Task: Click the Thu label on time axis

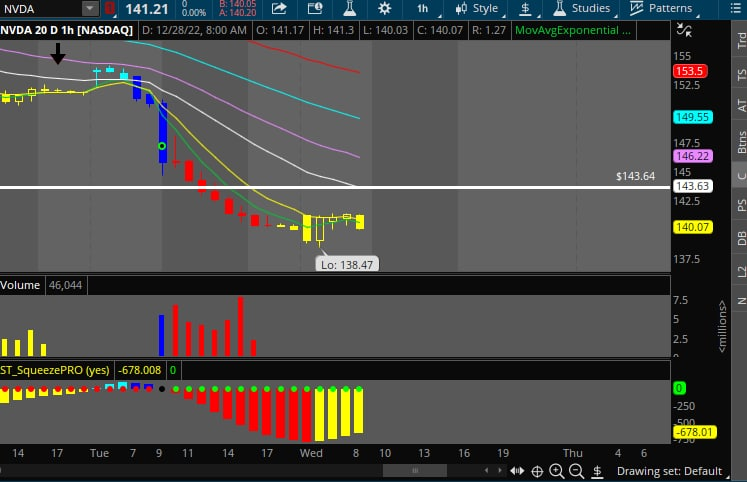Action: tap(573, 453)
